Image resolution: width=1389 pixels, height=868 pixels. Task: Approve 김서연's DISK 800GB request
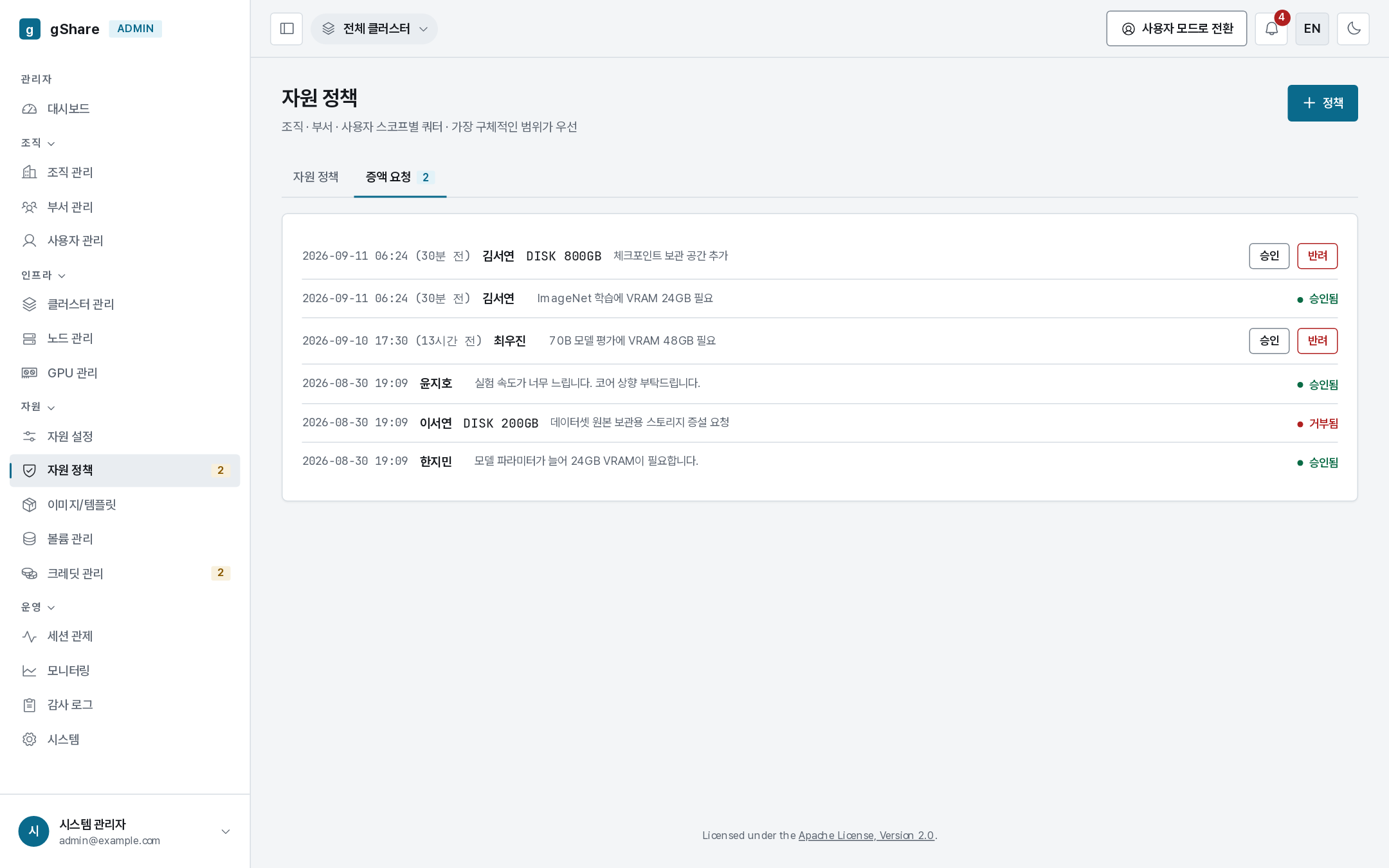coord(1269,256)
